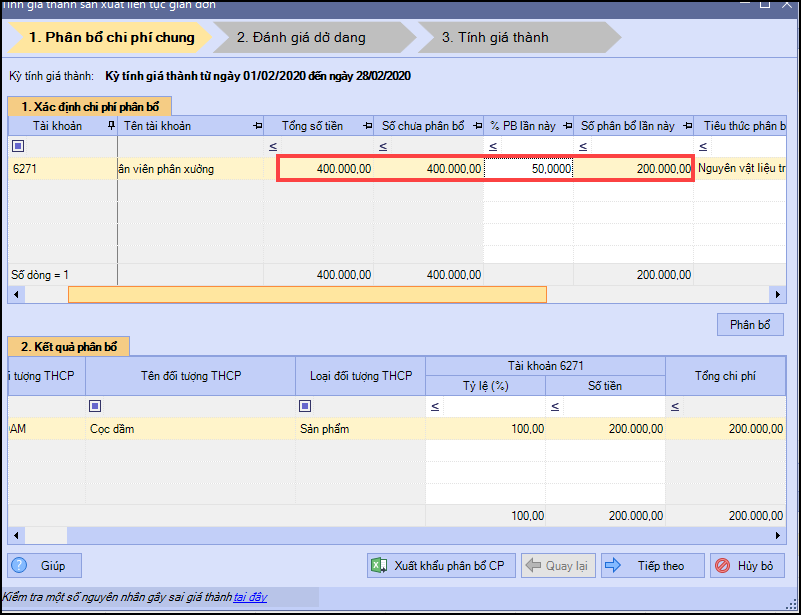The height and width of the screenshot is (615, 801).
Task: Click the orange horizontal scrollbar thumb of upper grid
Action: pos(307,294)
